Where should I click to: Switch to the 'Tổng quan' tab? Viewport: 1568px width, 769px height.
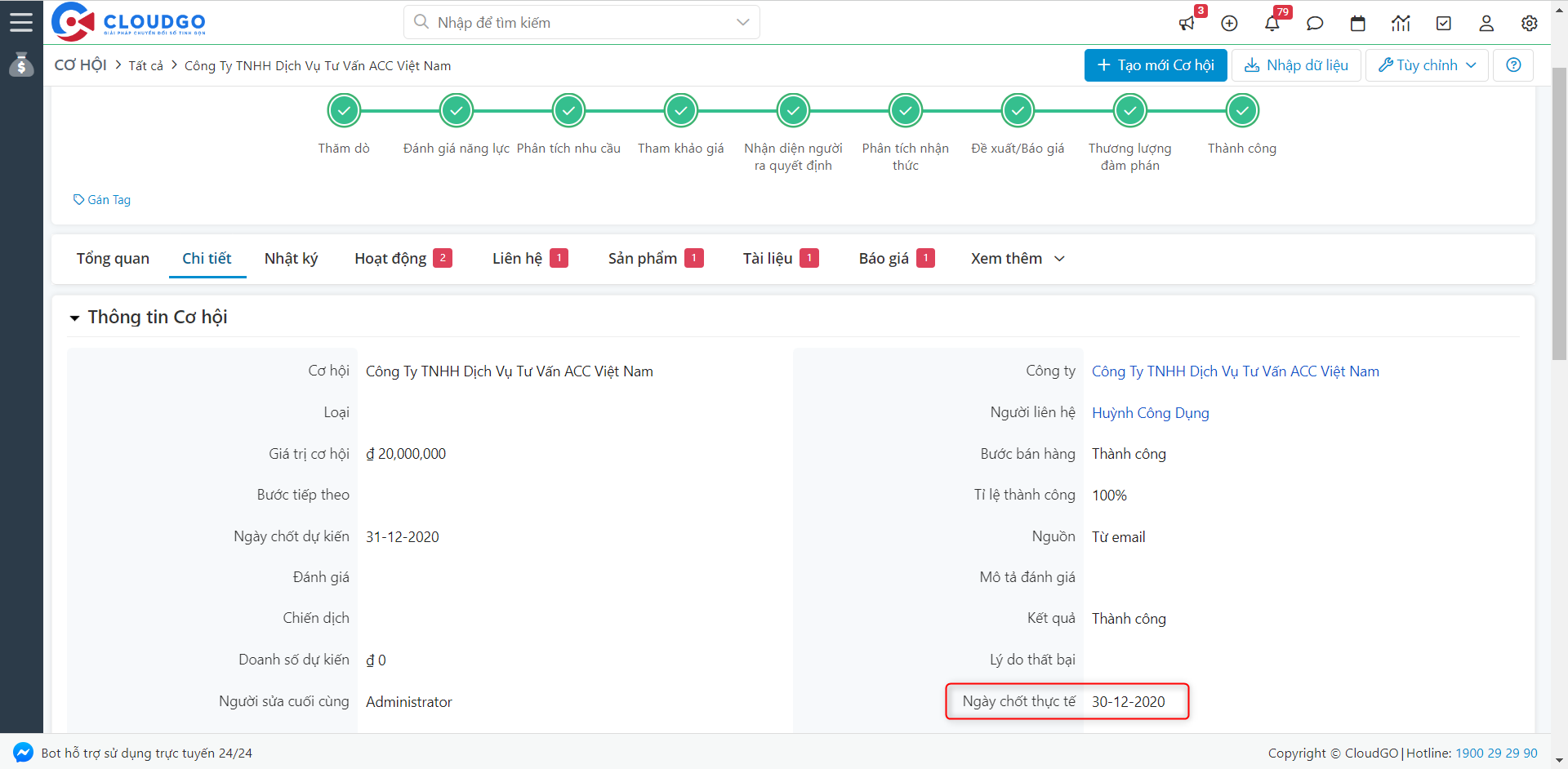113,259
